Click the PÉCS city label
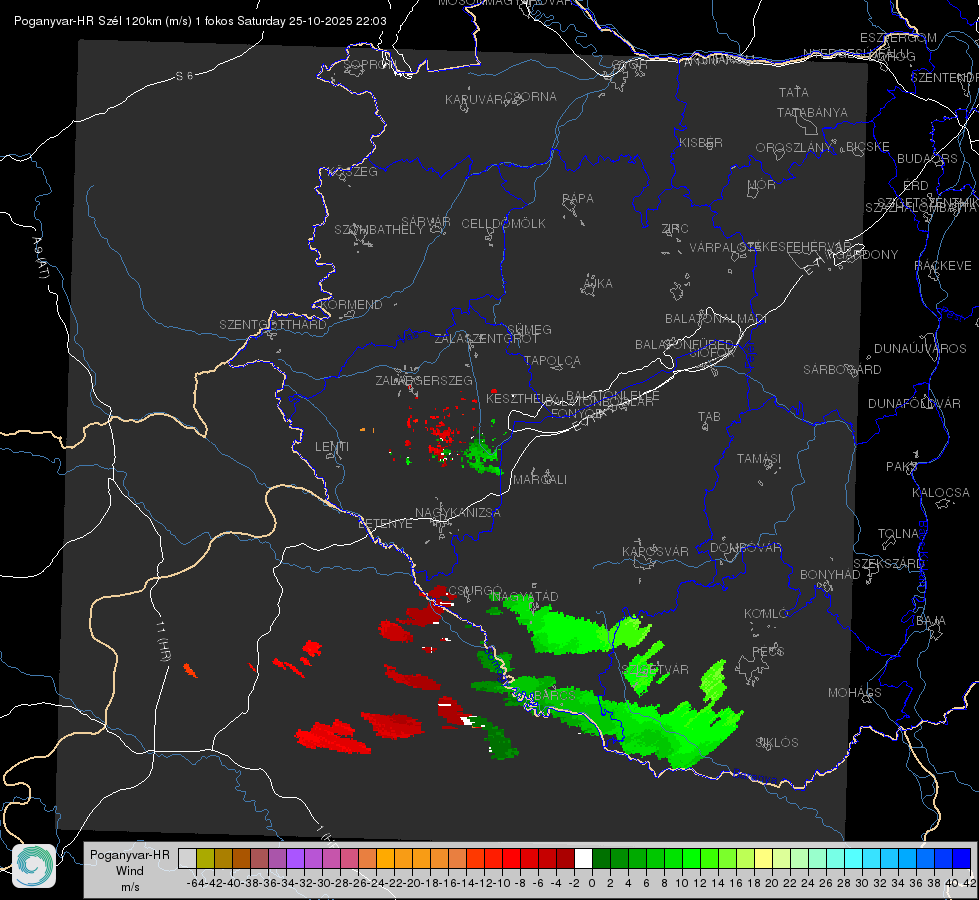Screen dimensions: 979x900 tap(767, 651)
